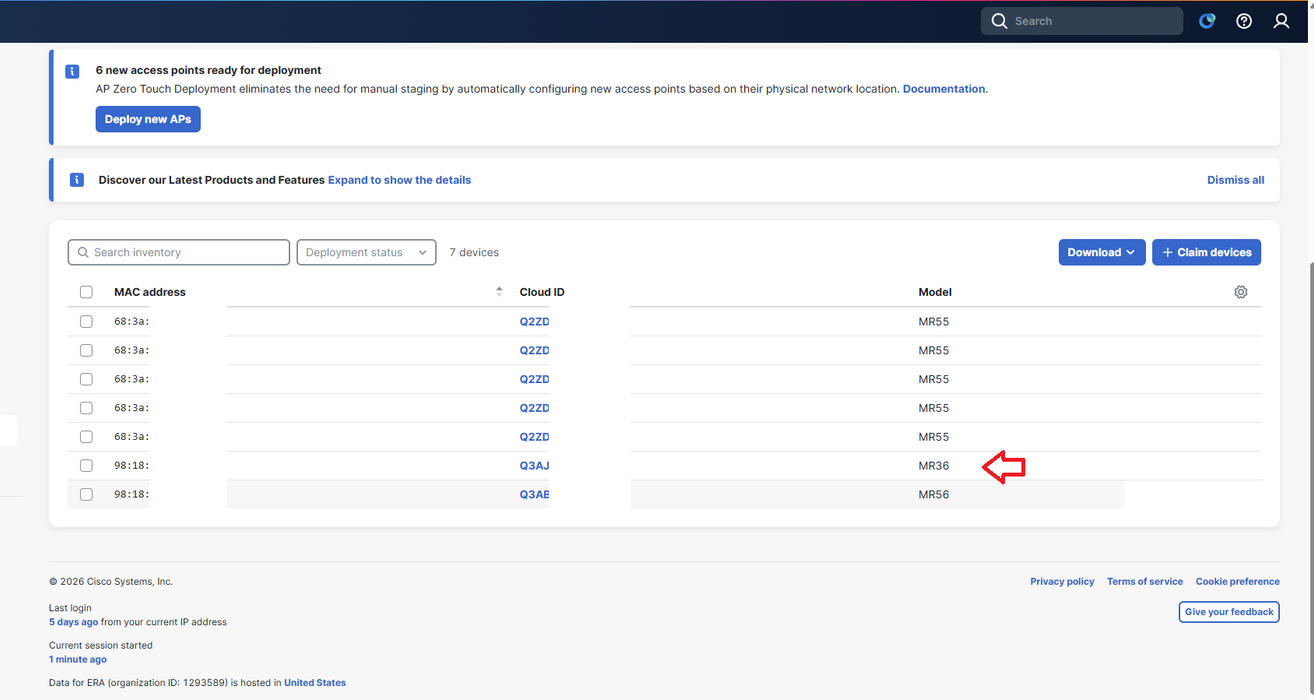Viewport: 1314px width, 700px height.
Task: Click Expand to show the details link
Action: (399, 180)
